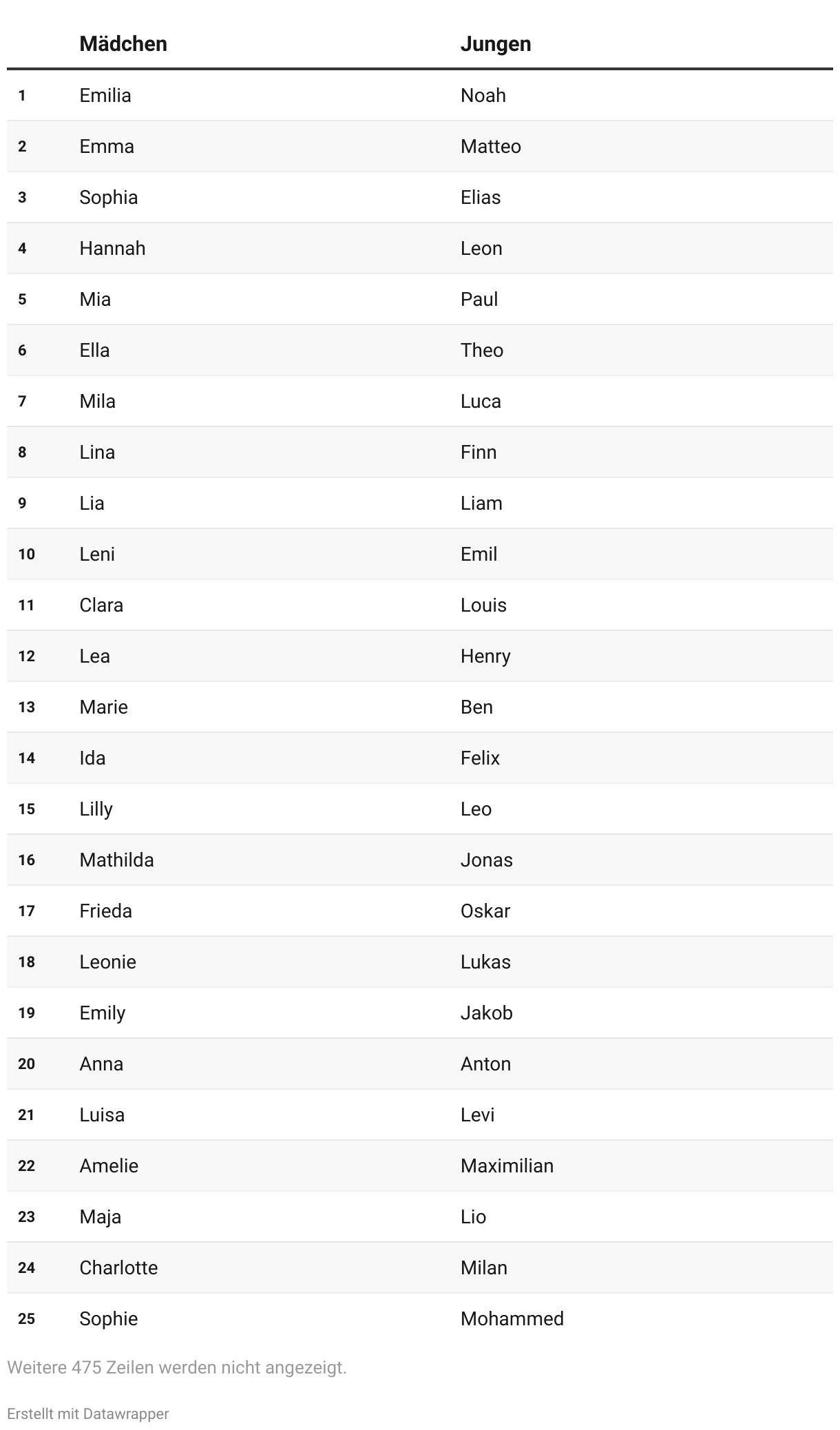Select the boy name Noah
The image size is (840, 1430).
(x=483, y=95)
